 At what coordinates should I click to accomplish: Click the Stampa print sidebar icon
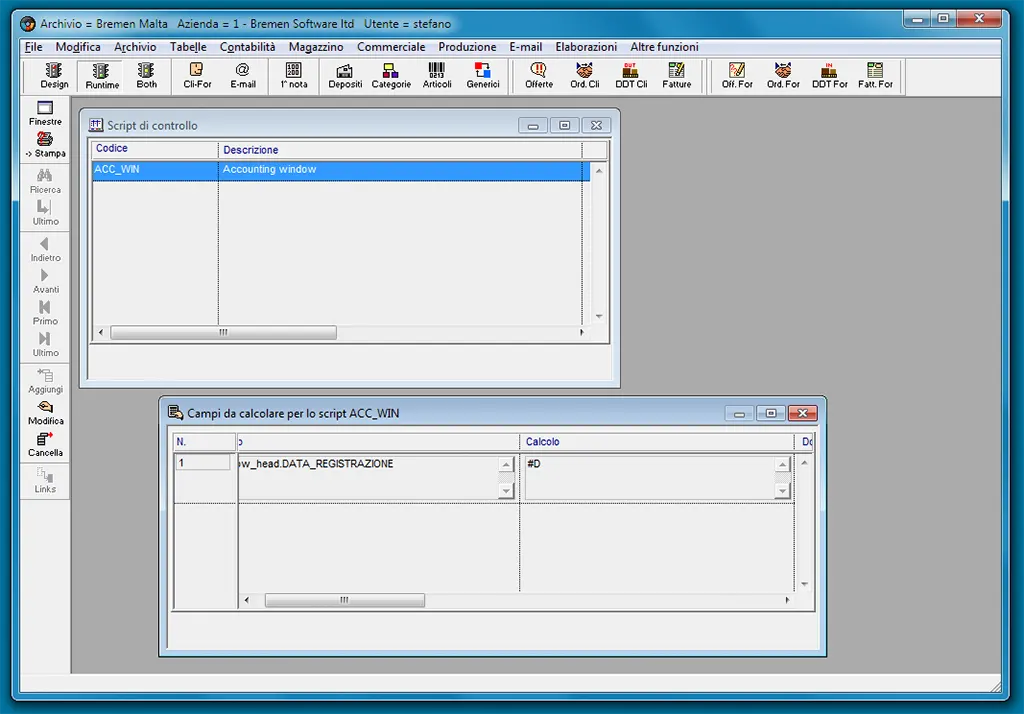click(45, 145)
